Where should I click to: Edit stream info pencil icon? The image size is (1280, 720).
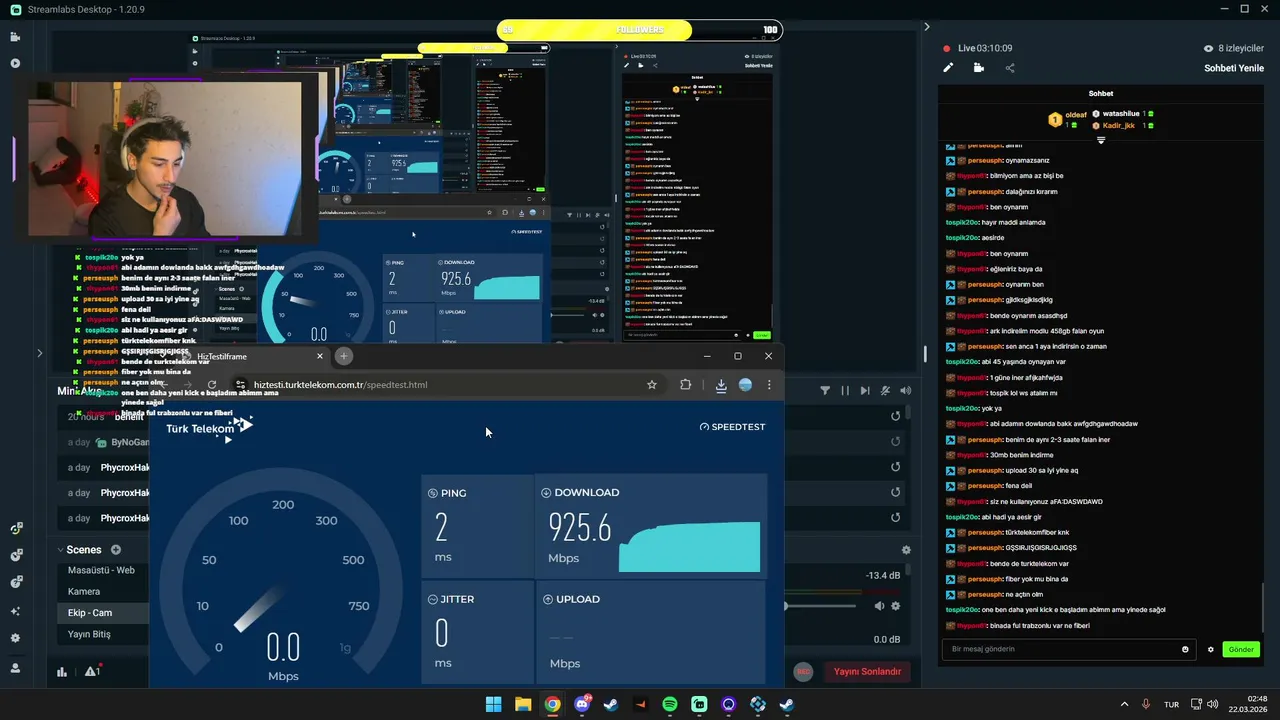(x=948, y=68)
